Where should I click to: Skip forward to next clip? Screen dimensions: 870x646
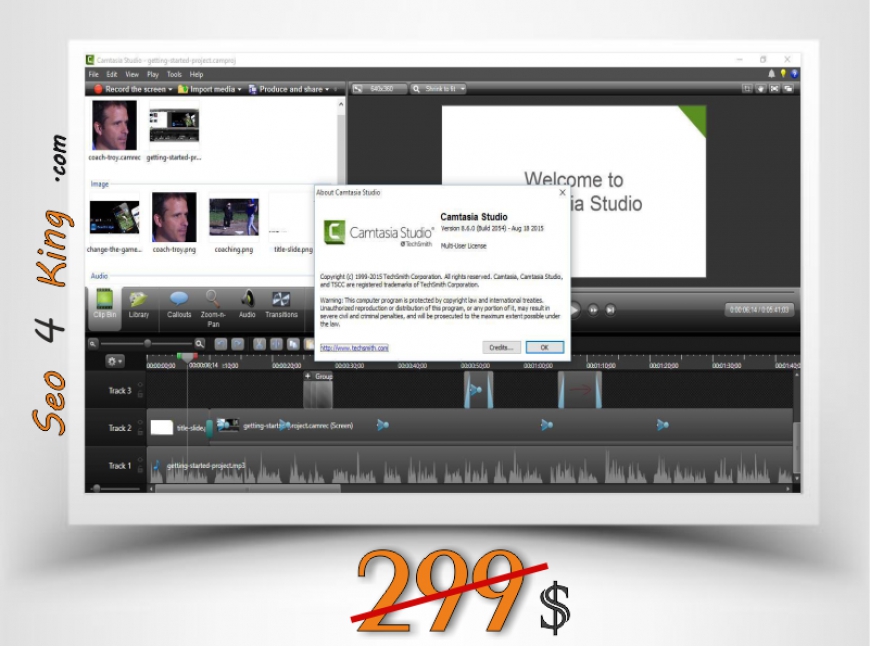pos(593,310)
